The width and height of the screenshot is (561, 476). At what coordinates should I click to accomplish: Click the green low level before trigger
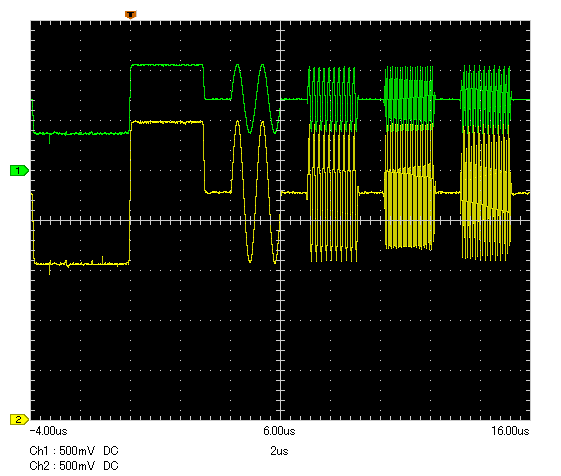[82, 133]
